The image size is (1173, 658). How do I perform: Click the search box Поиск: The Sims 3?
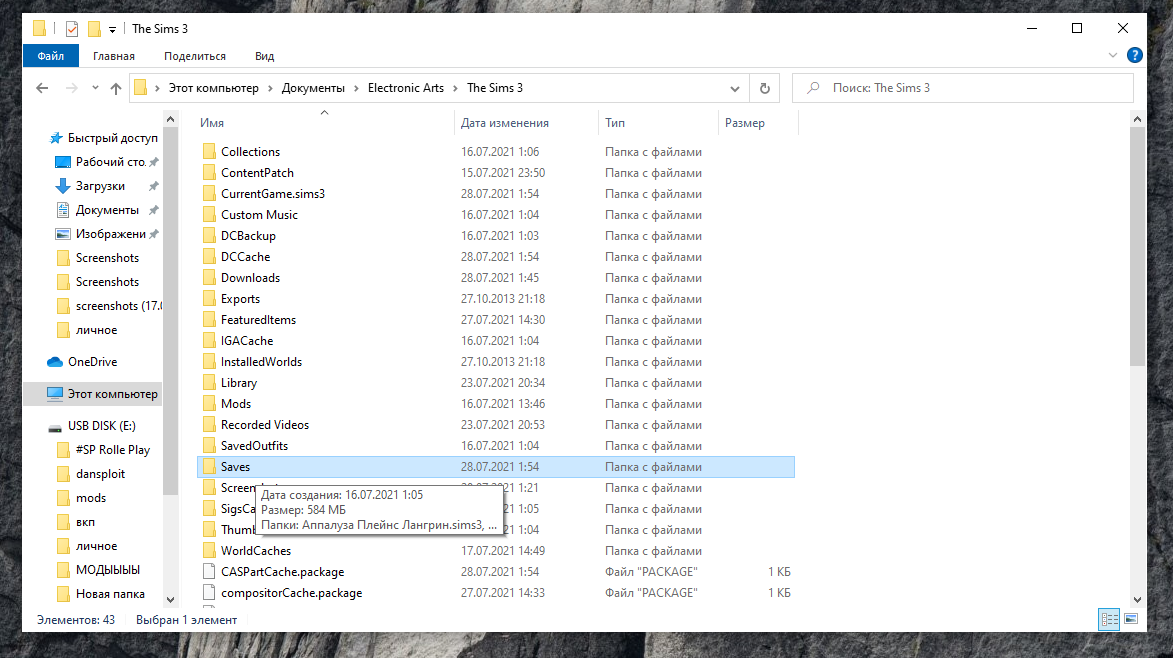point(963,88)
